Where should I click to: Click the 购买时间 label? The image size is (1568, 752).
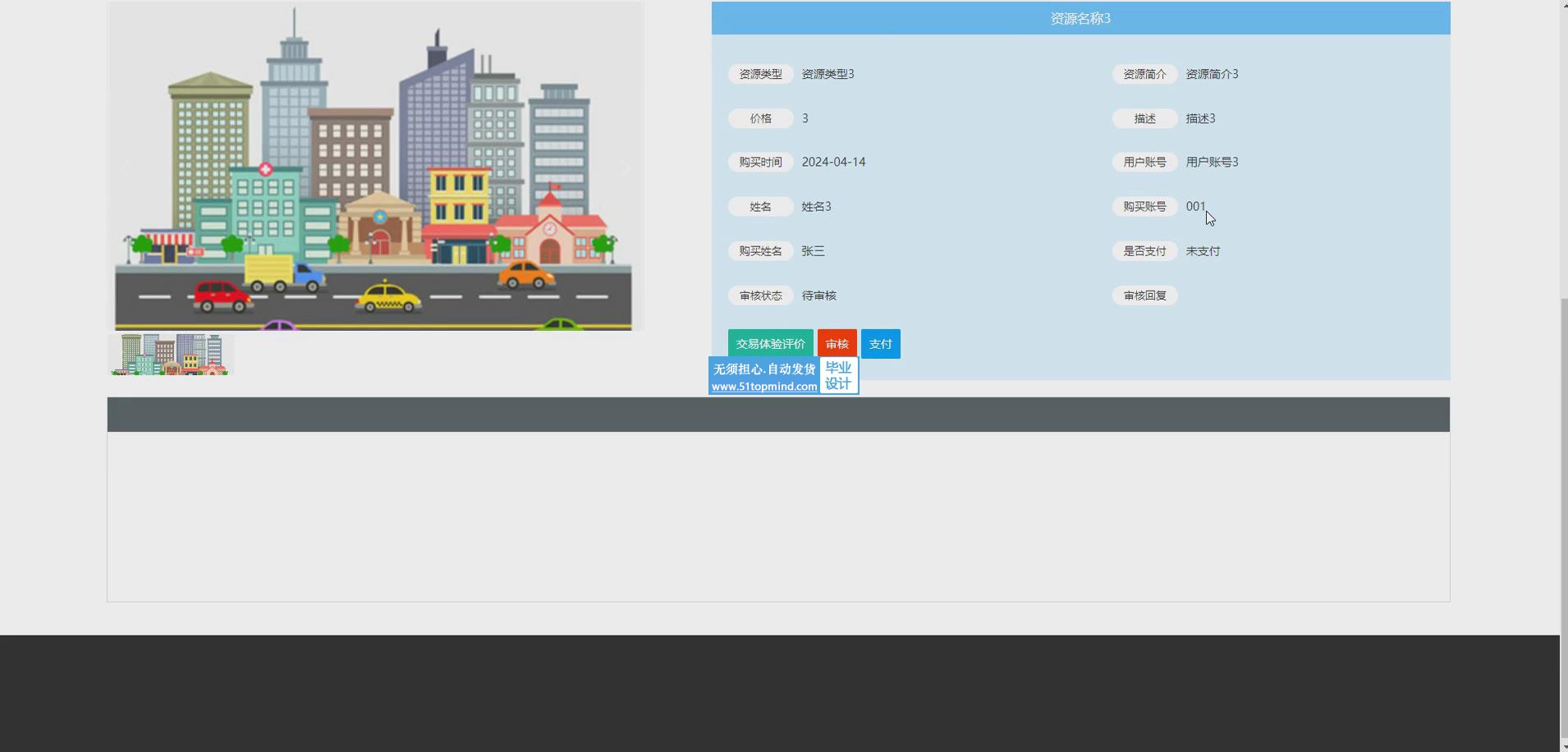tap(760, 162)
